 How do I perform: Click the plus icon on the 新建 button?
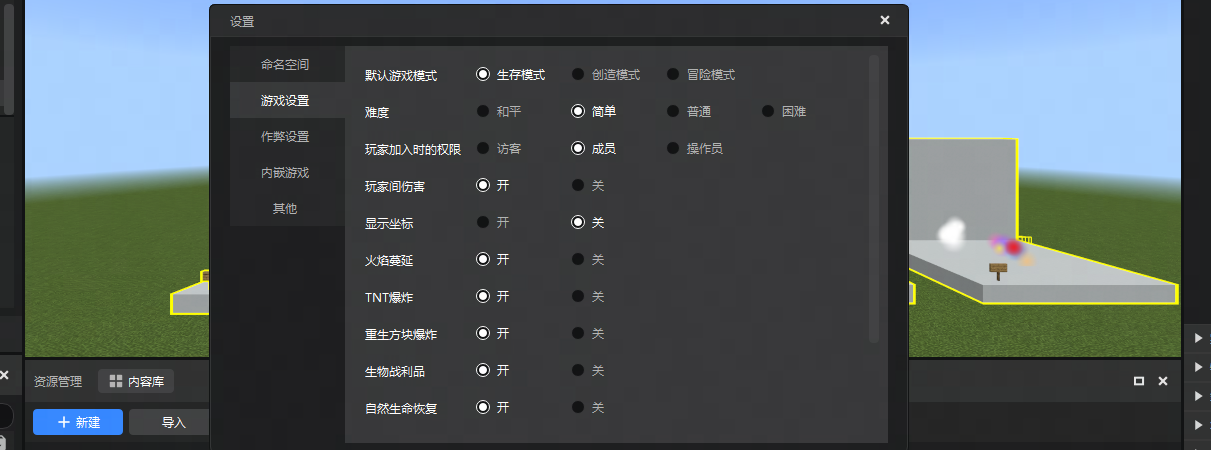[64, 422]
